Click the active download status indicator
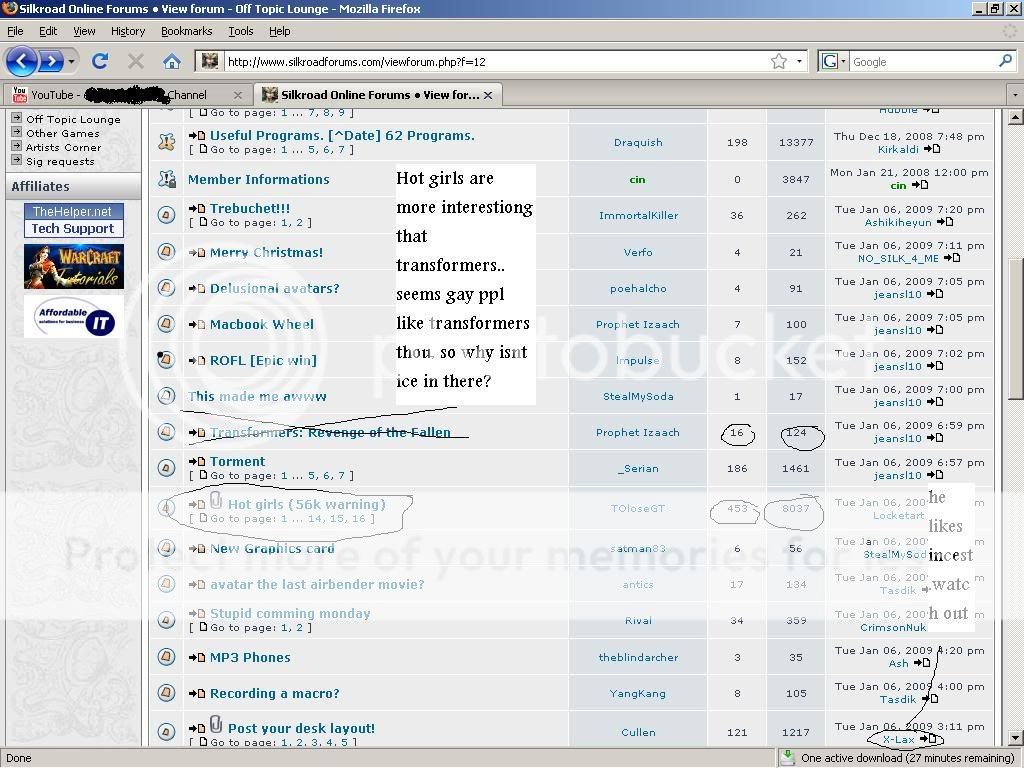 (898, 758)
